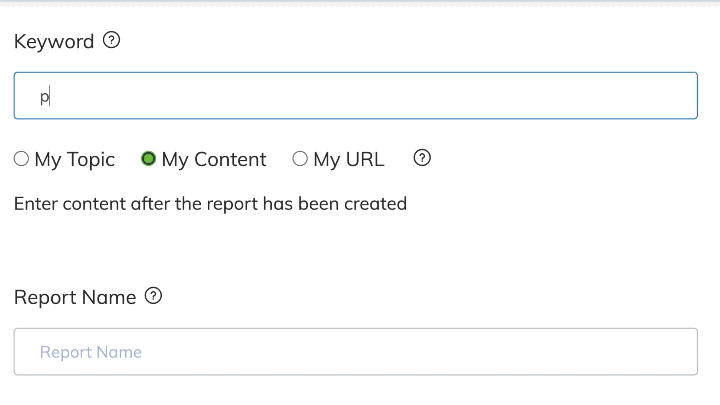Screen dimensions: 720x405
Task: Click the help icon next to Keyword
Action: pos(112,41)
